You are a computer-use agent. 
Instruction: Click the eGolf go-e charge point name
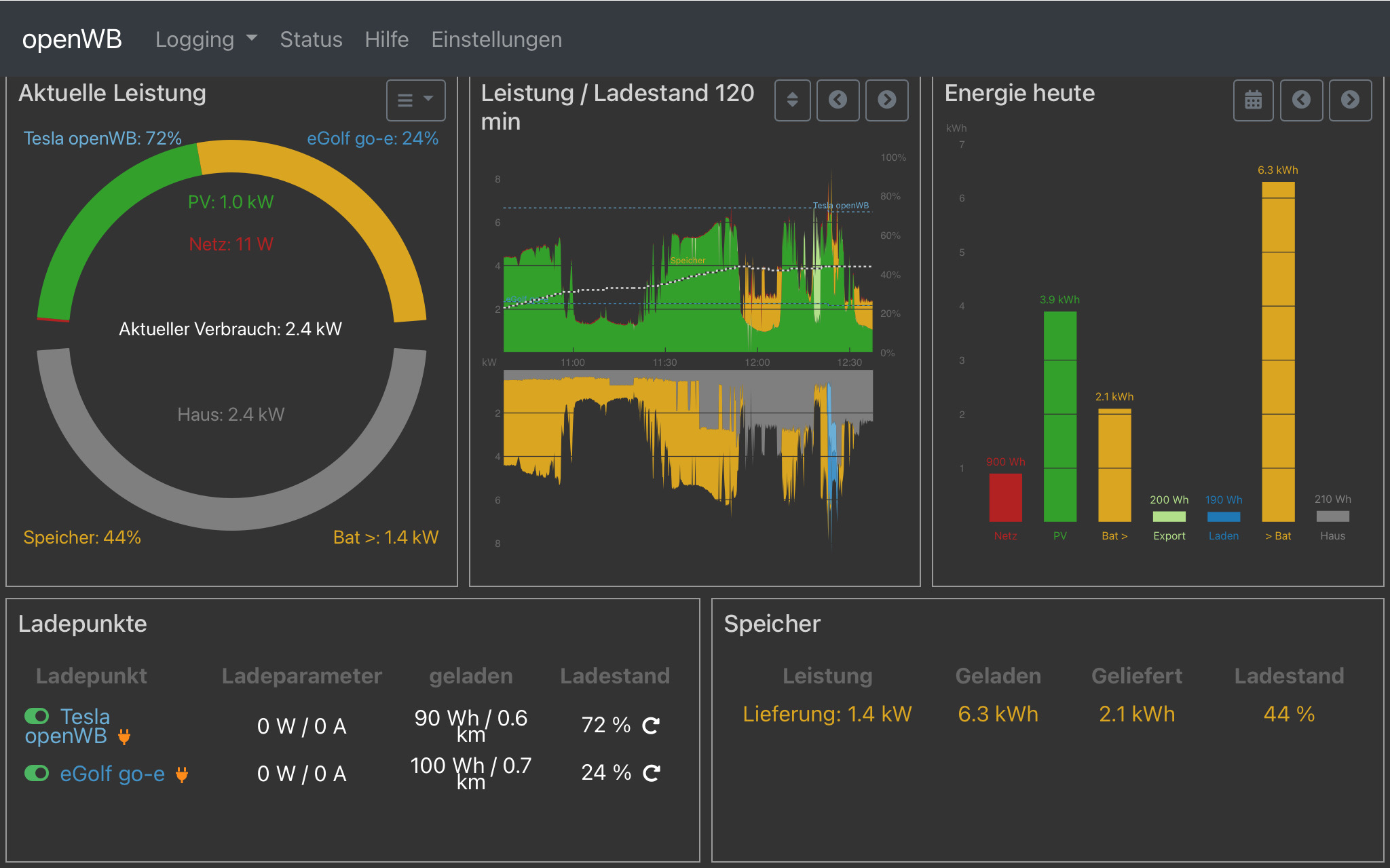click(112, 774)
